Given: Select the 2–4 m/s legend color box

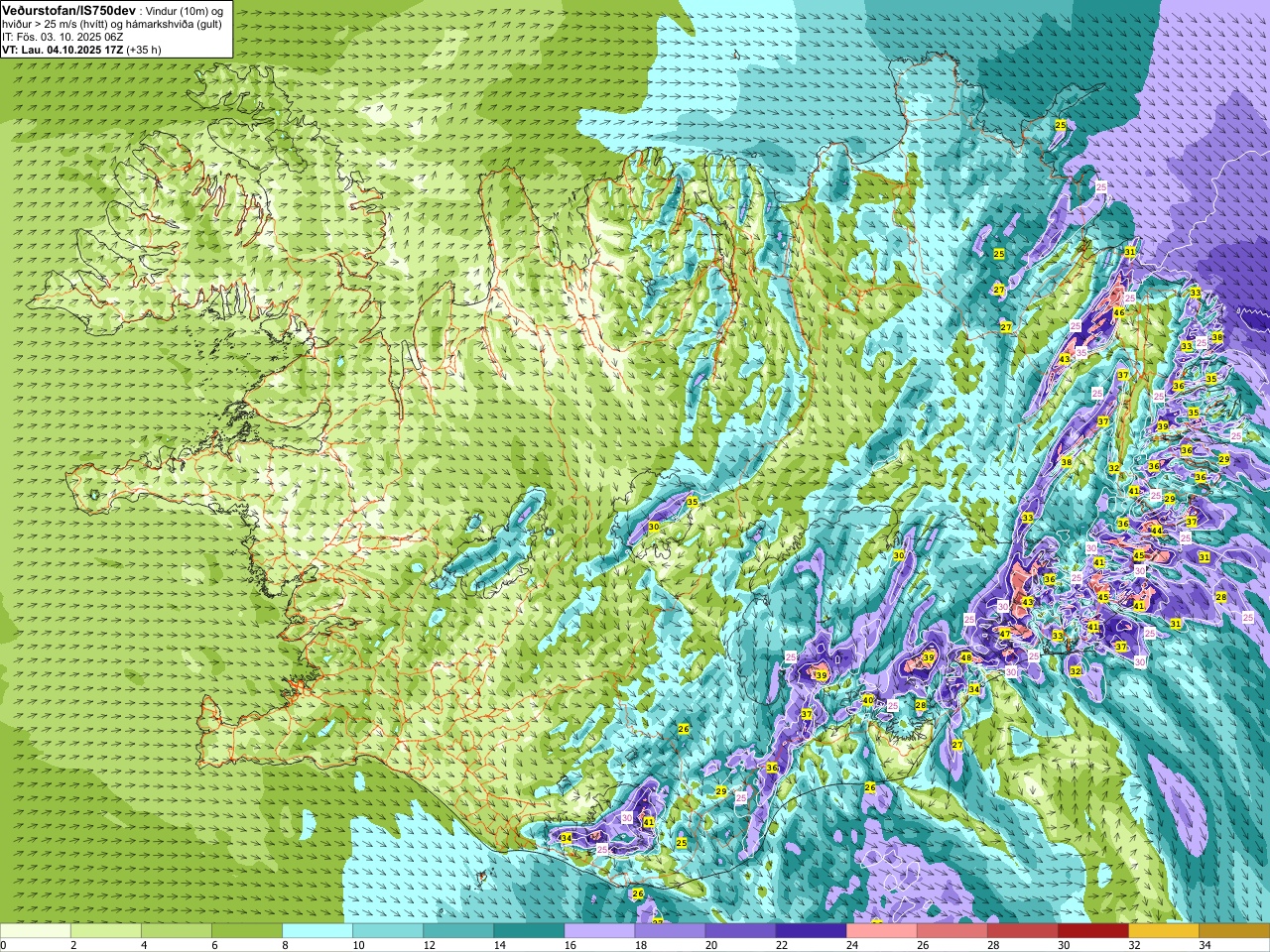Looking at the screenshot, I should click(106, 931).
